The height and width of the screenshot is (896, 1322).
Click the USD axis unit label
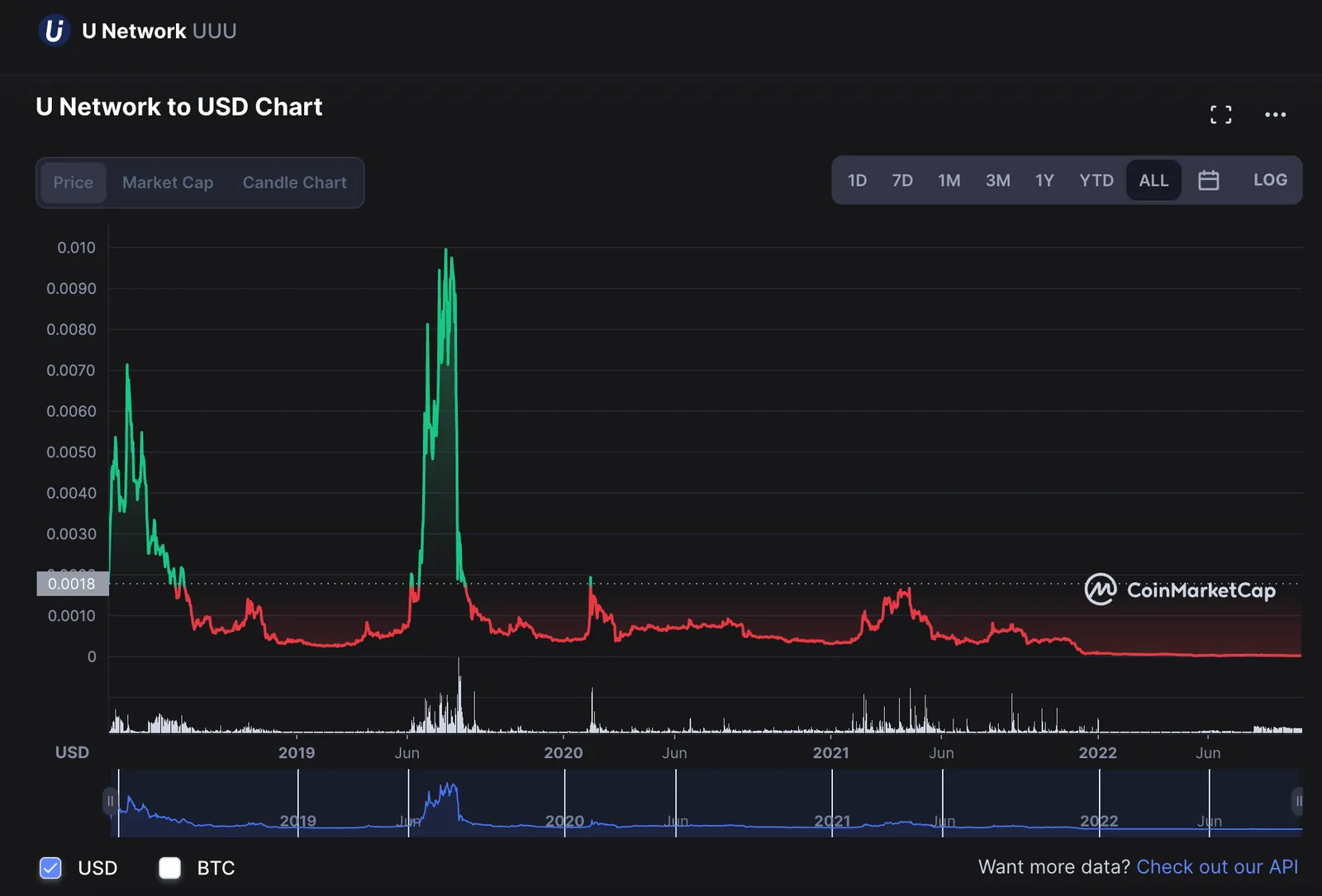pos(72,752)
